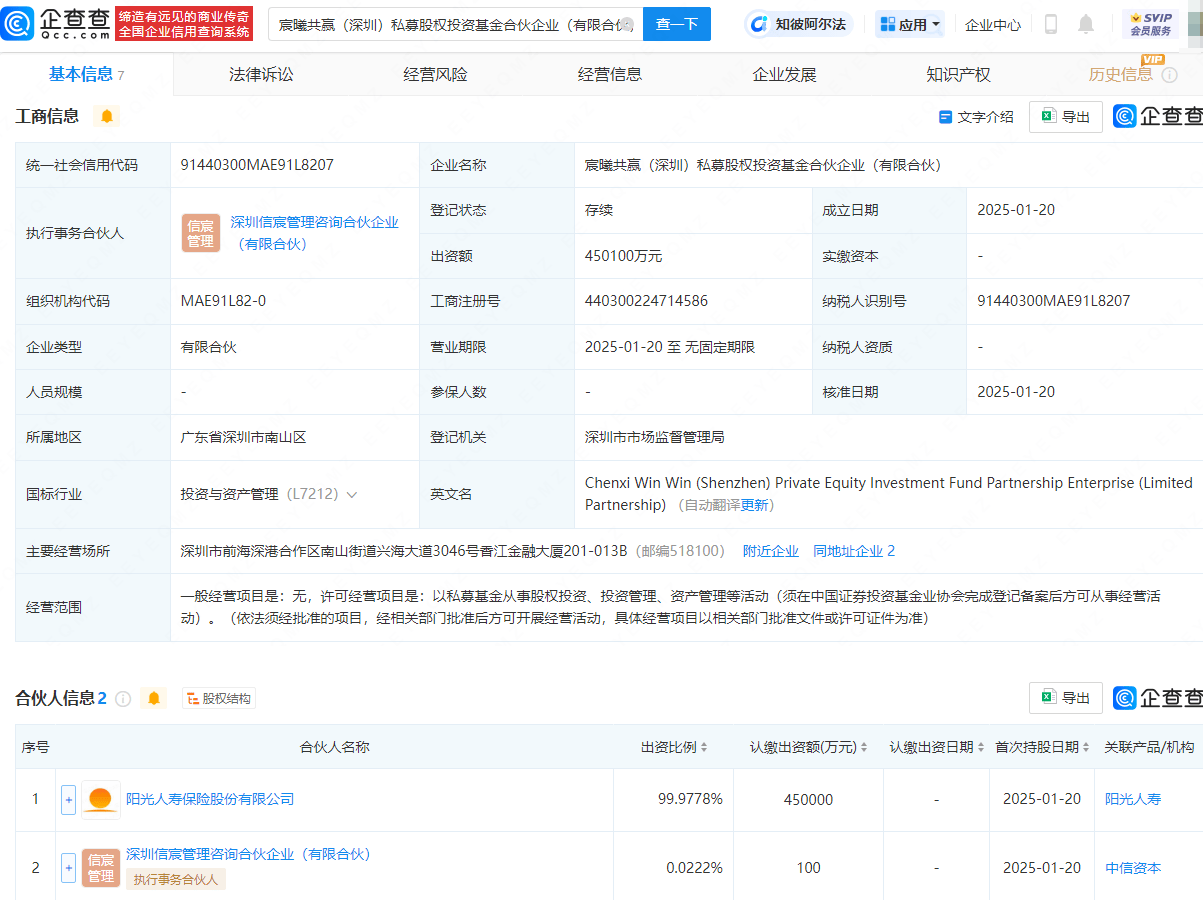Open 股权结构 chart button
Viewport: 1203px width, 900px height.
tap(219, 699)
